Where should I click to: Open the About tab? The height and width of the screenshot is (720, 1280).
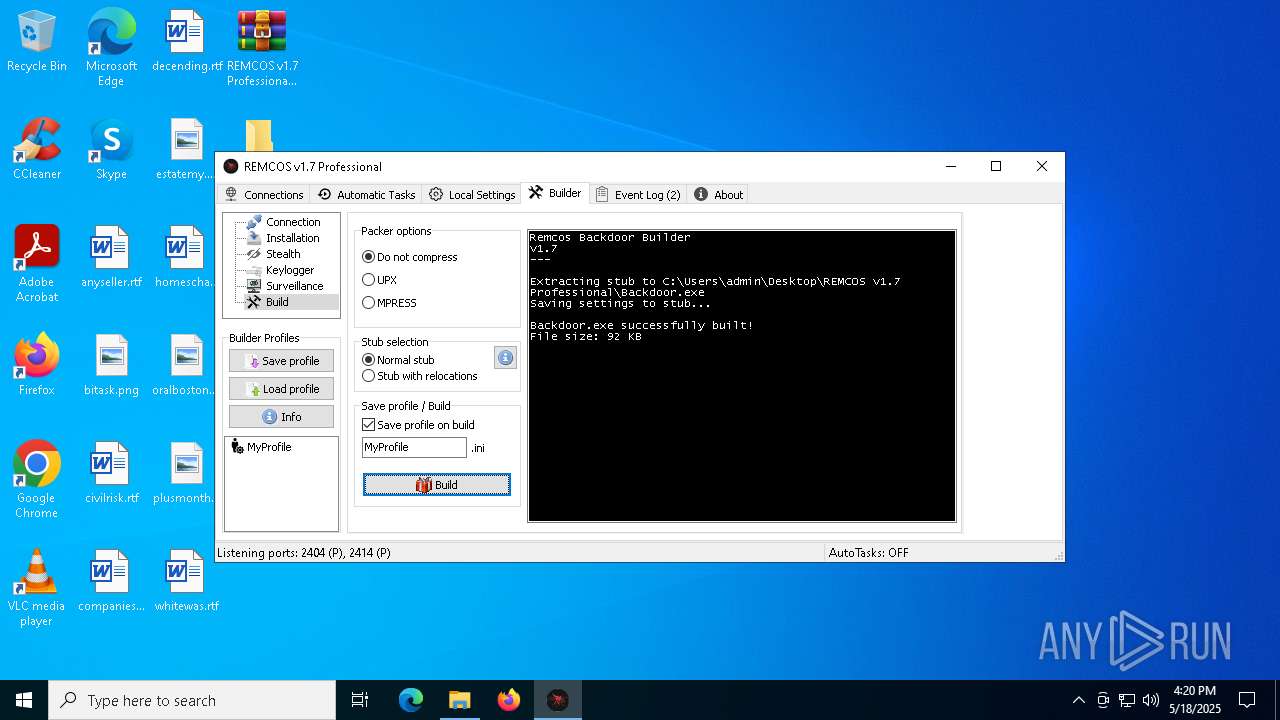(719, 194)
